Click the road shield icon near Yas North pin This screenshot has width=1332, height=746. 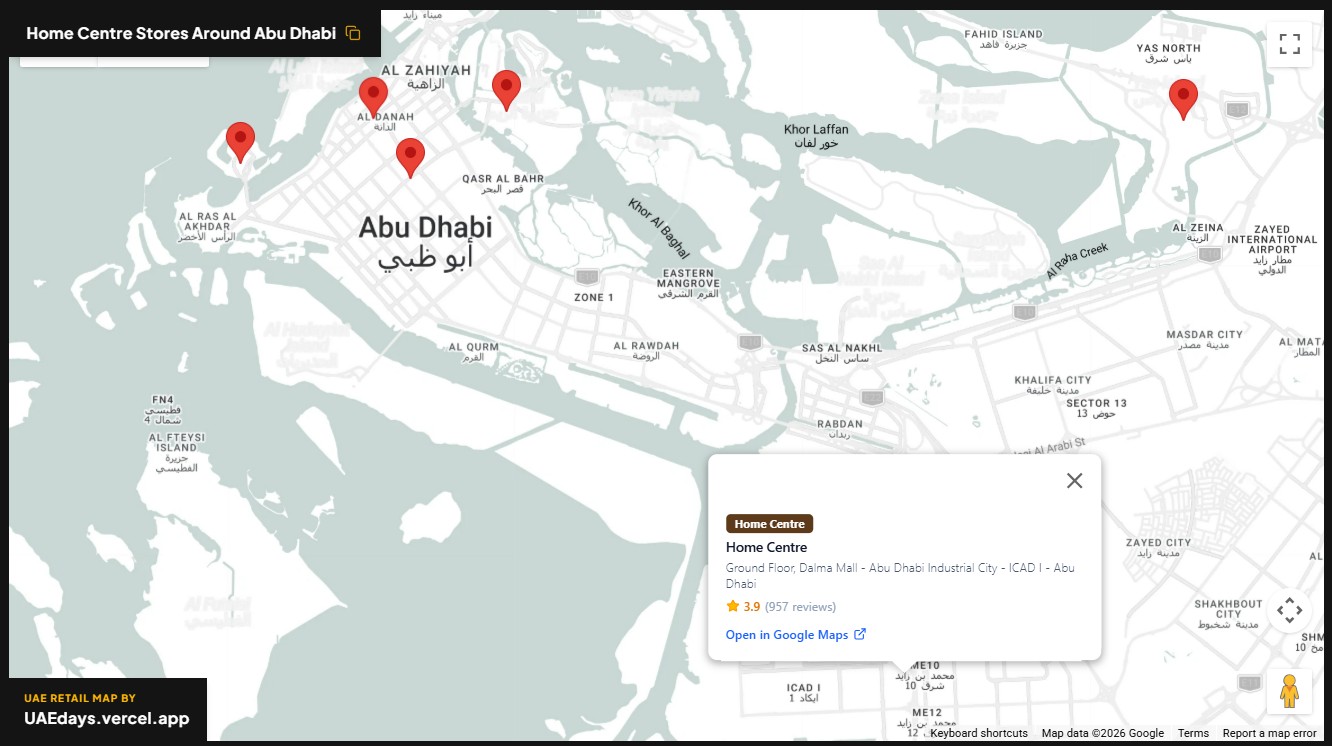pyautogui.click(x=1239, y=109)
